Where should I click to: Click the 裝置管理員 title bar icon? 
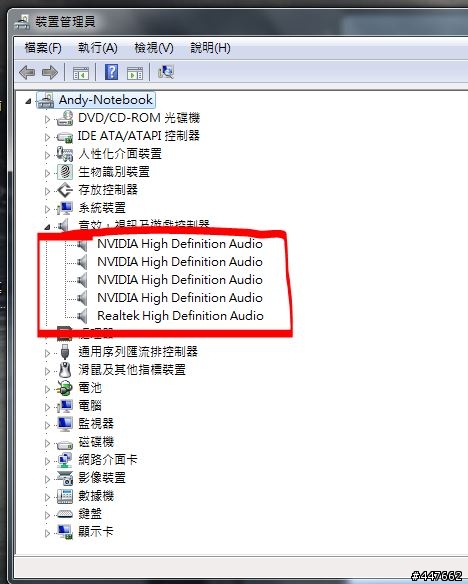point(22,22)
